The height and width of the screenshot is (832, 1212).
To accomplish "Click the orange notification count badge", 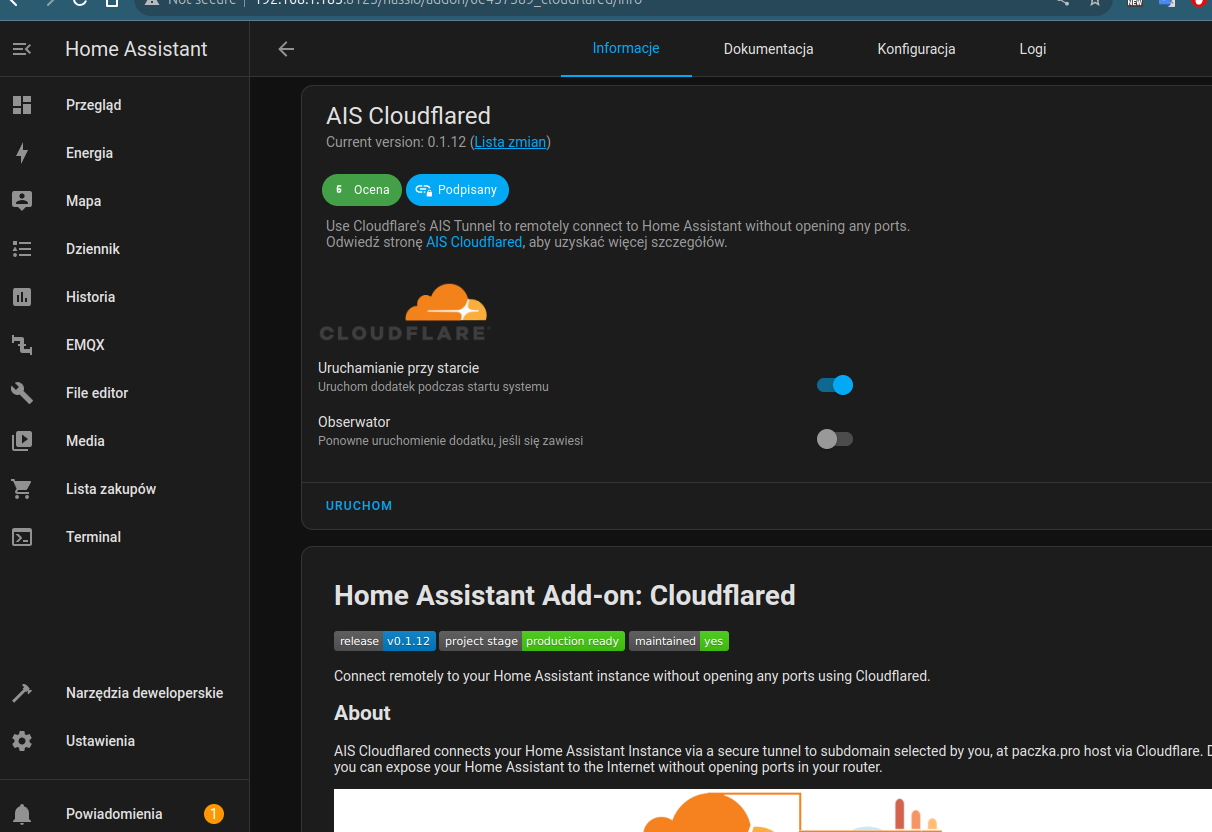I will (x=213, y=814).
